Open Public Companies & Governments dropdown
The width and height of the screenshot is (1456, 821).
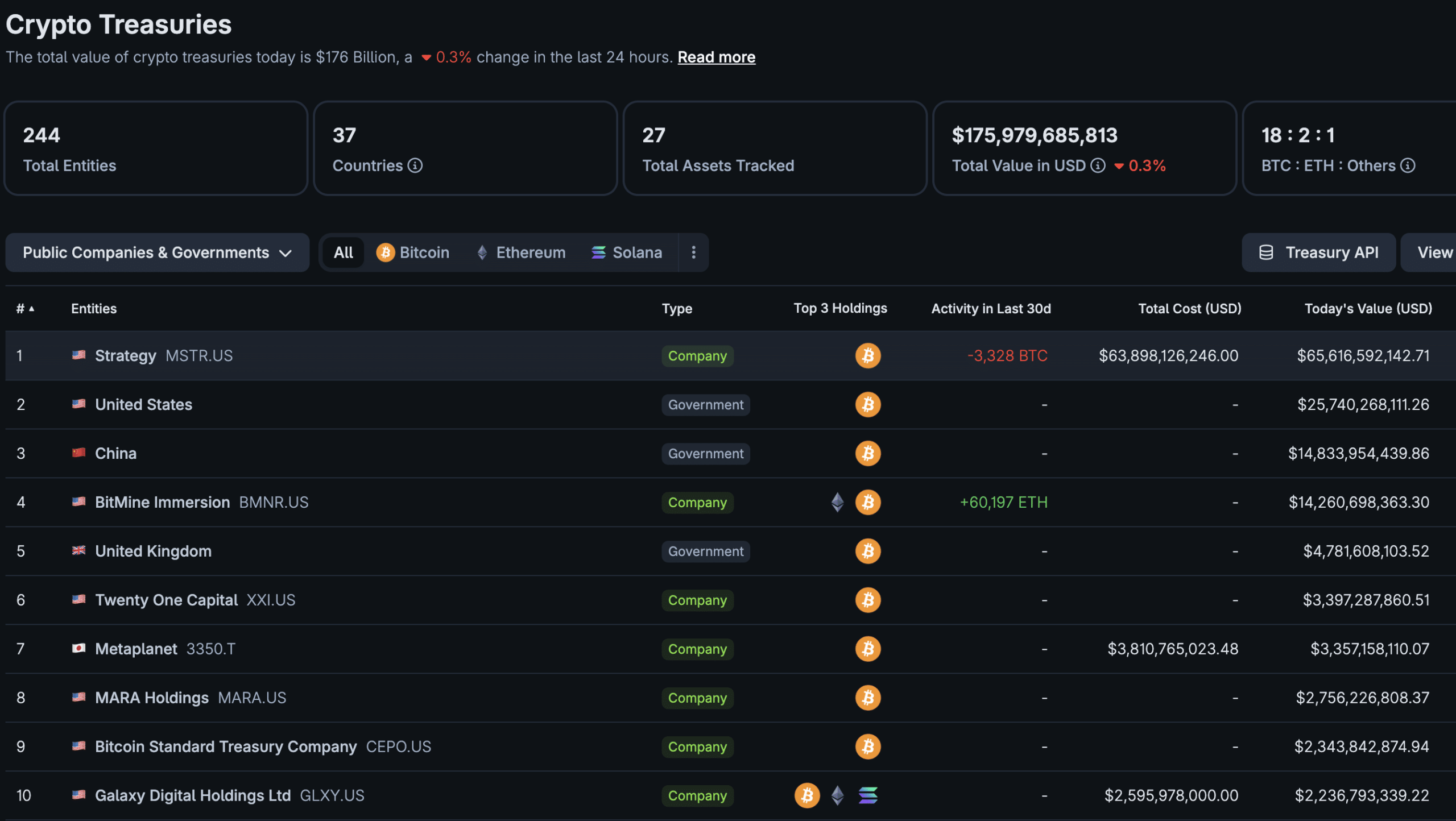[x=158, y=252]
